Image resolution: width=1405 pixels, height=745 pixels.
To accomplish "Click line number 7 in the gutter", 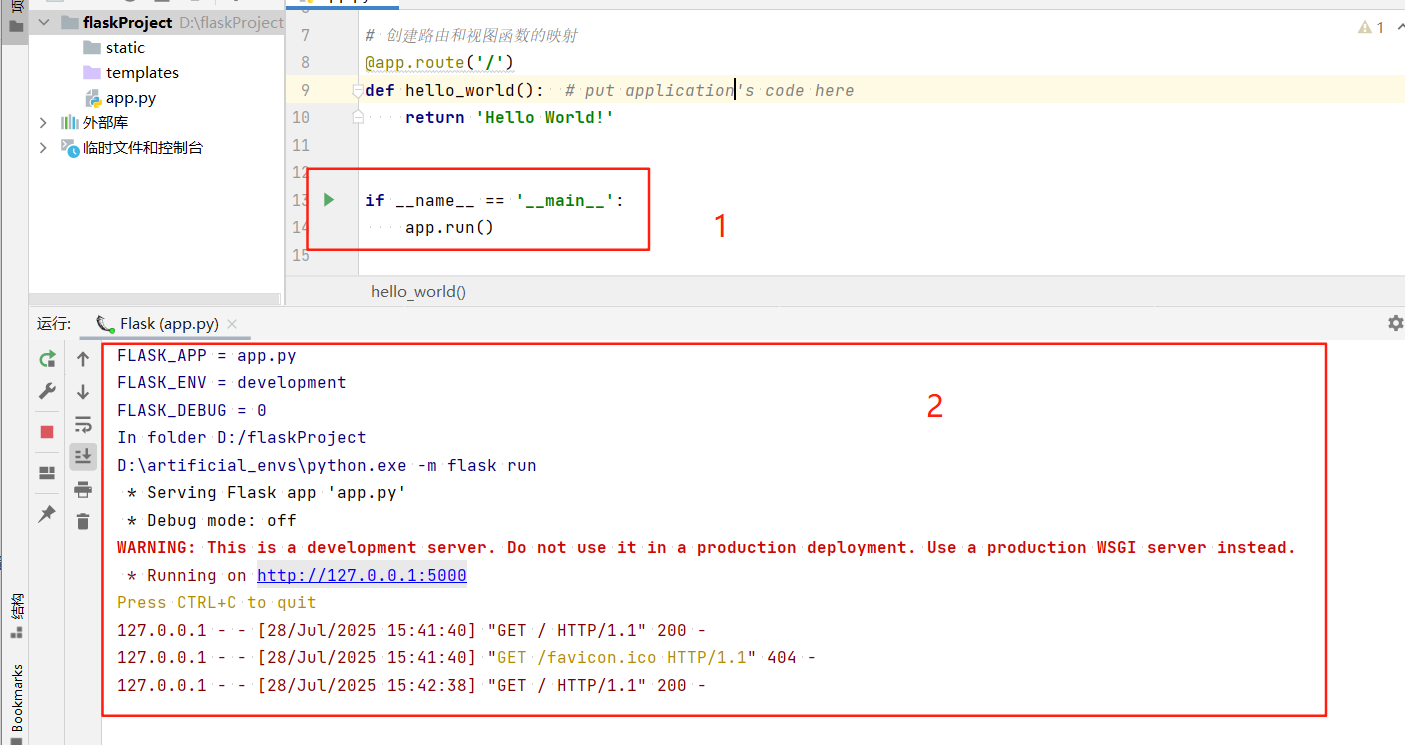I will 304,35.
